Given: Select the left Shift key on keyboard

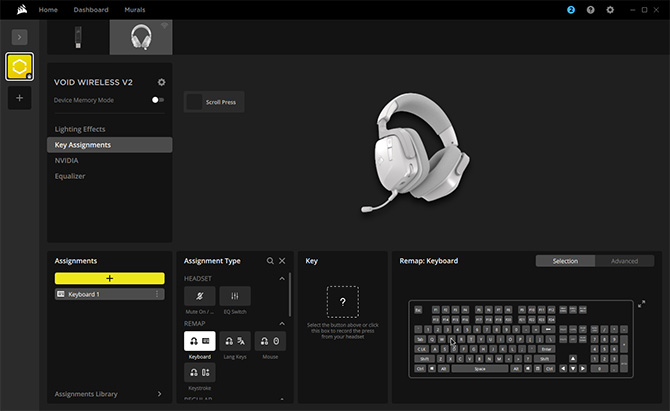Looking at the screenshot, I should (x=424, y=359).
